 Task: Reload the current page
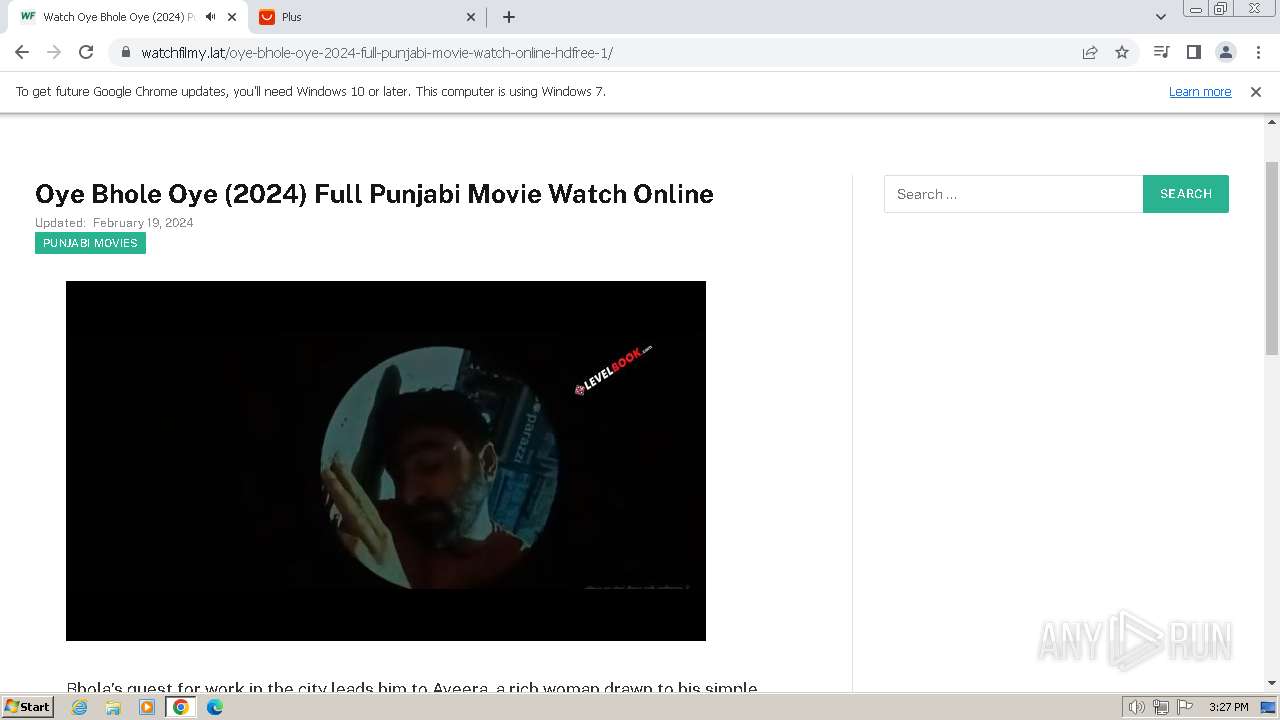pyautogui.click(x=86, y=52)
